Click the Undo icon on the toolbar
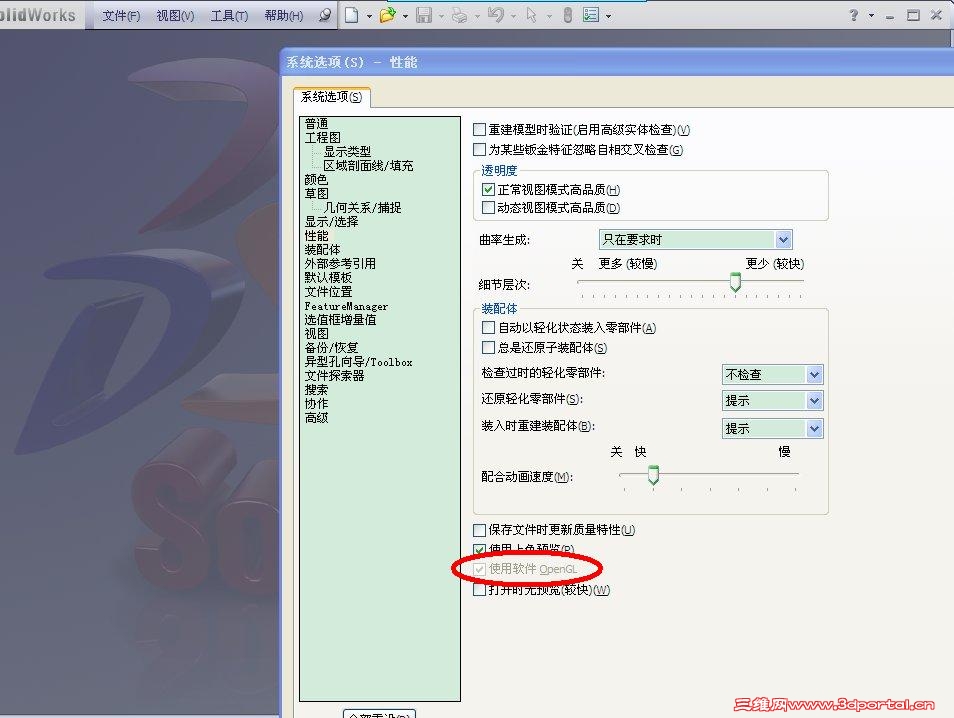Screen dimensions: 954x718 tap(497, 15)
